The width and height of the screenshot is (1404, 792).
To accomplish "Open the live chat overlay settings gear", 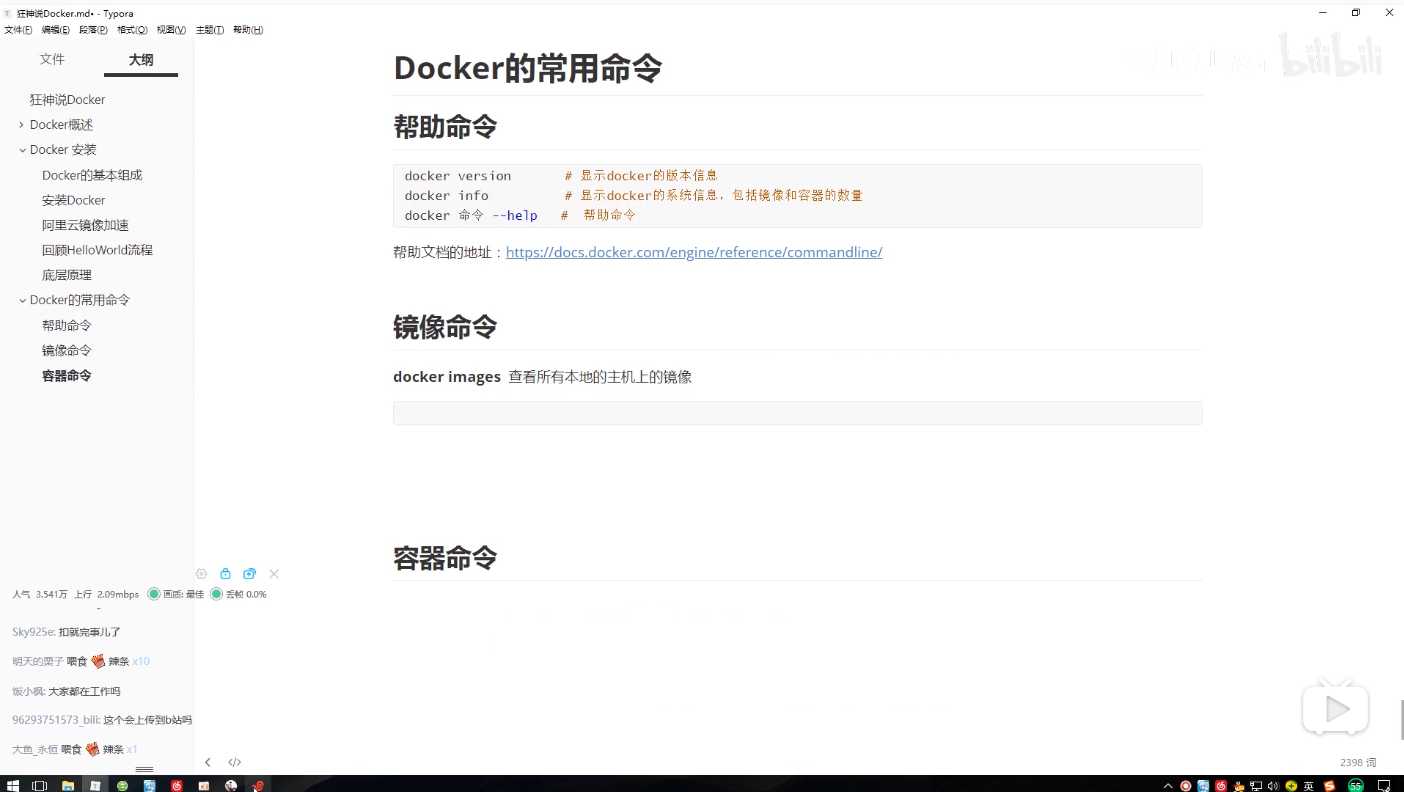I will [x=201, y=574].
